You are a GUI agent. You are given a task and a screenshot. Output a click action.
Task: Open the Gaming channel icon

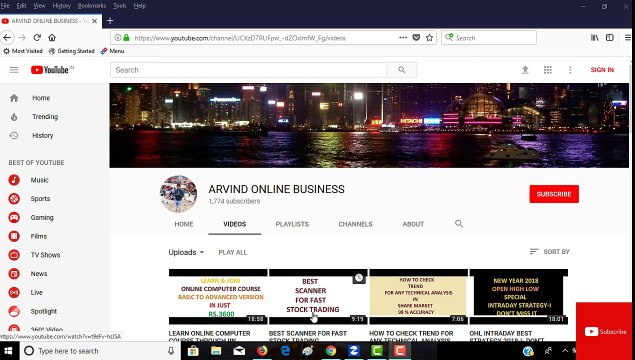(14, 217)
